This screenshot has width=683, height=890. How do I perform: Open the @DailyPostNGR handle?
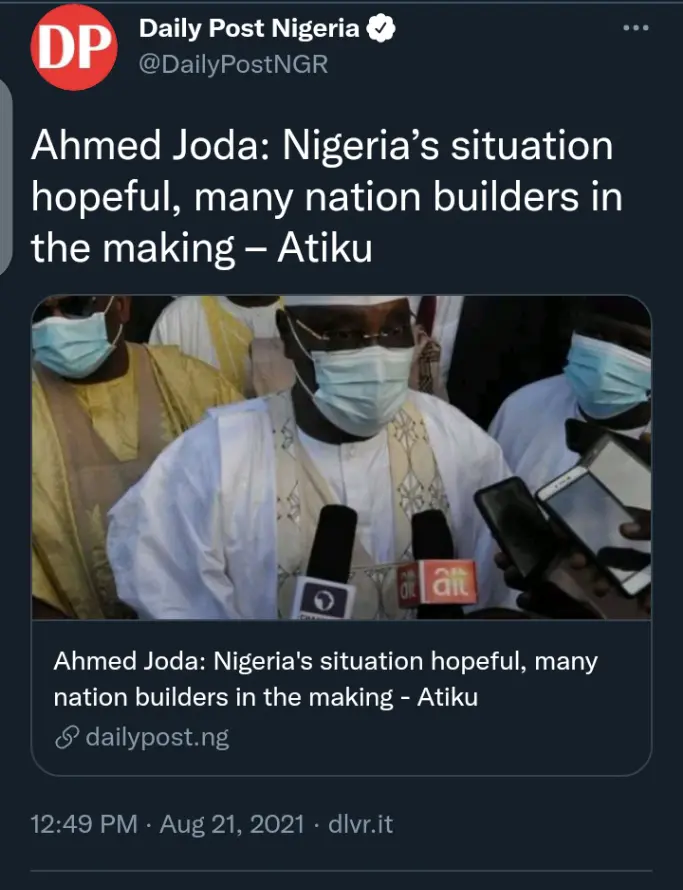(233, 65)
